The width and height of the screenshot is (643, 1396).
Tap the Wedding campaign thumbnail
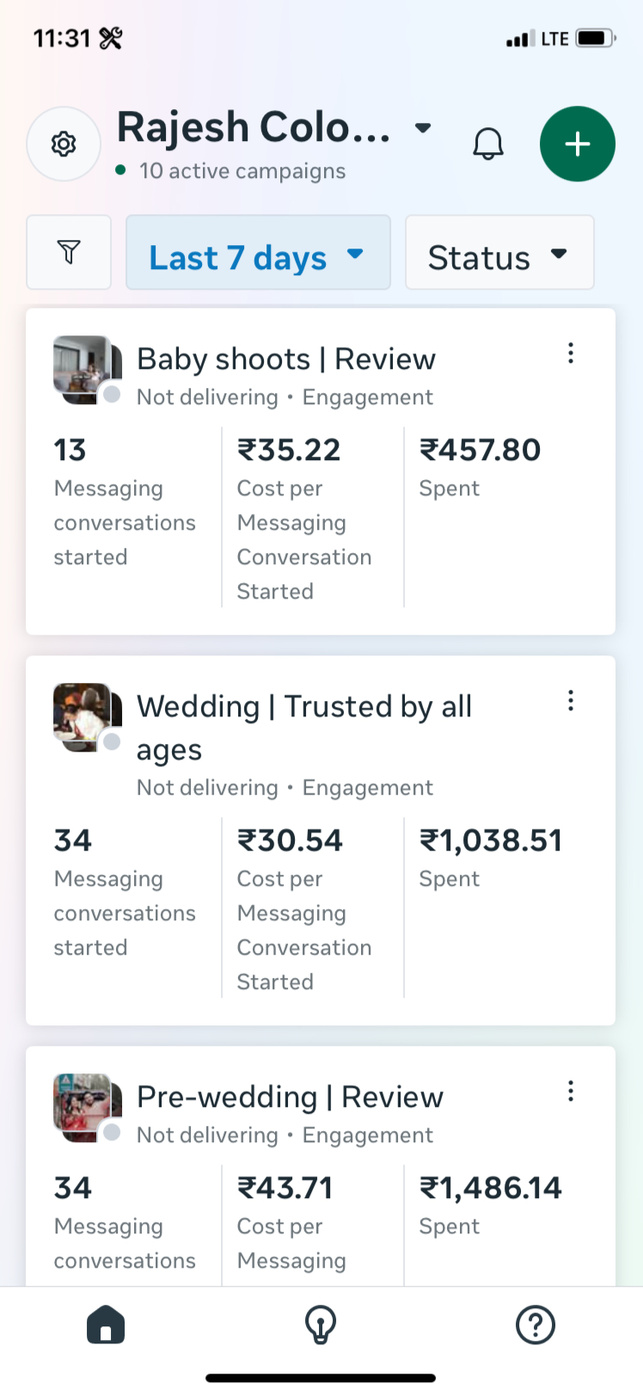pos(86,717)
